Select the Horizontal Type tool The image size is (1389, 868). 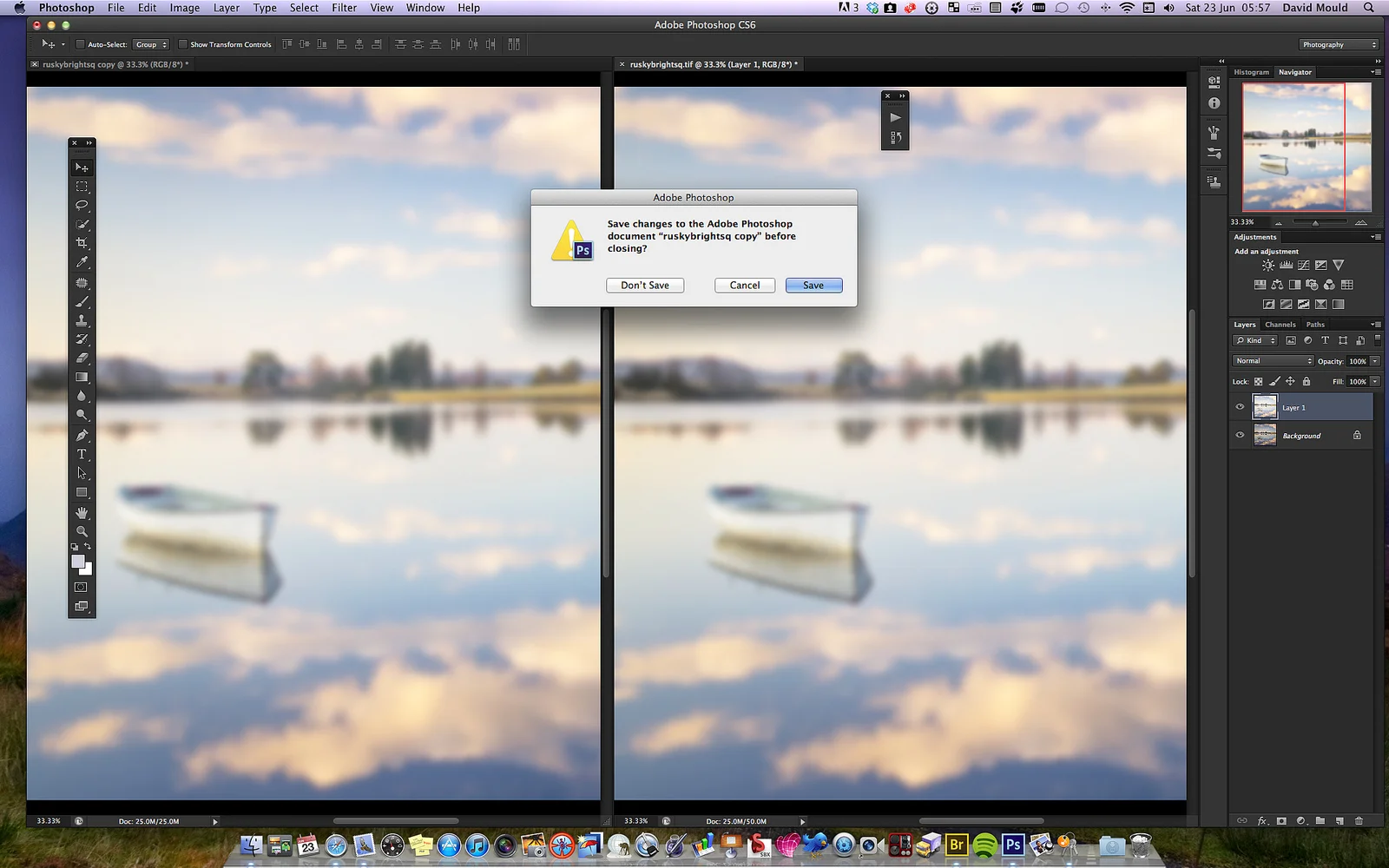[x=82, y=454]
